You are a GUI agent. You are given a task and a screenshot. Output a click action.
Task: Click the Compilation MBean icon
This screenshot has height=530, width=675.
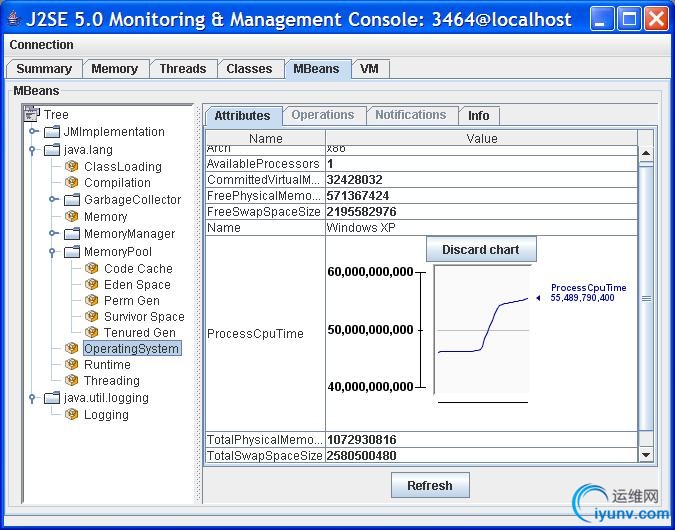point(71,182)
